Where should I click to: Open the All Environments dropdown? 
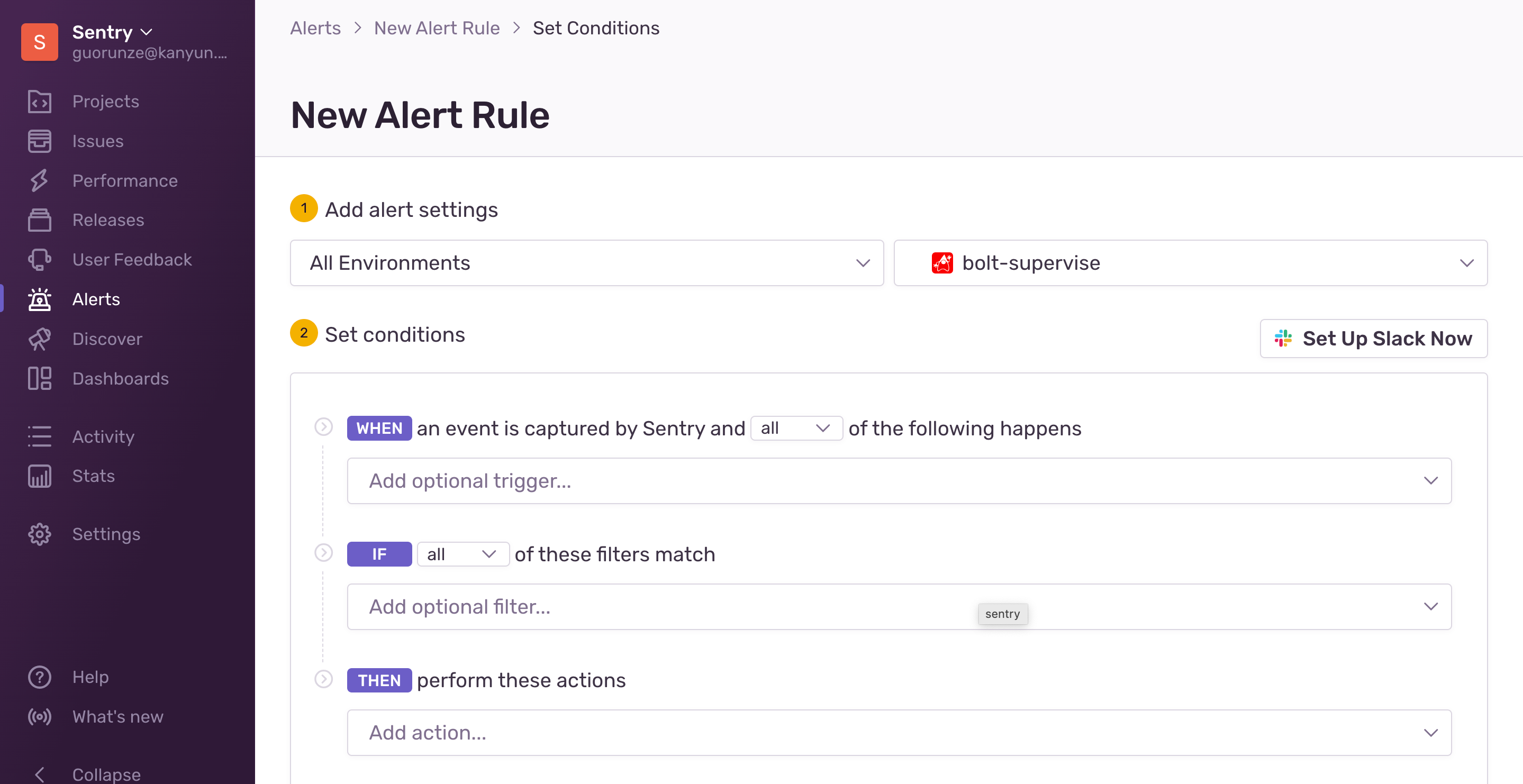[586, 262]
